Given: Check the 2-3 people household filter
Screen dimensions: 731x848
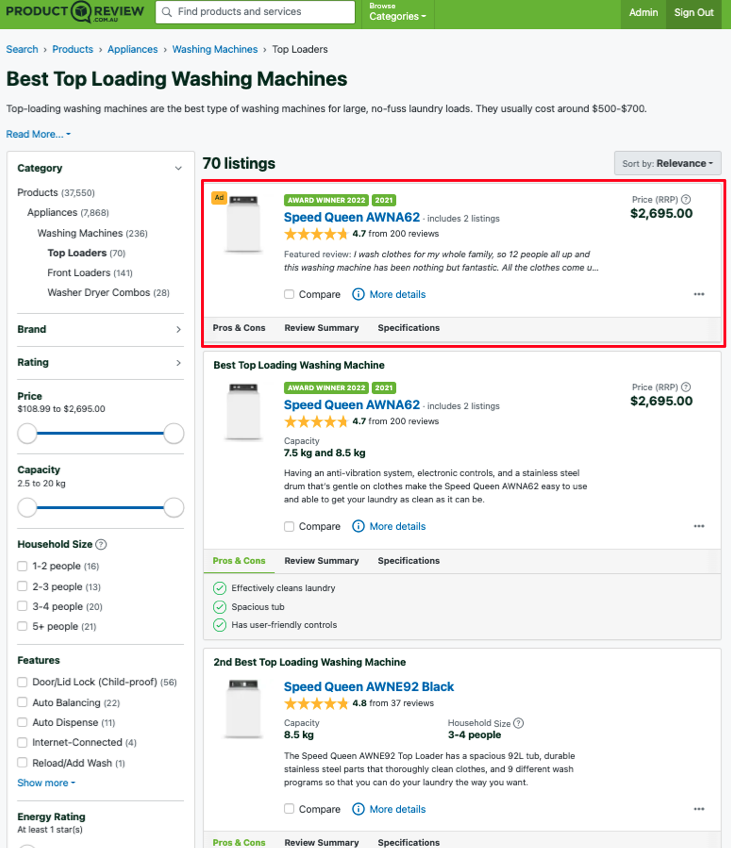Looking at the screenshot, I should point(22,586).
